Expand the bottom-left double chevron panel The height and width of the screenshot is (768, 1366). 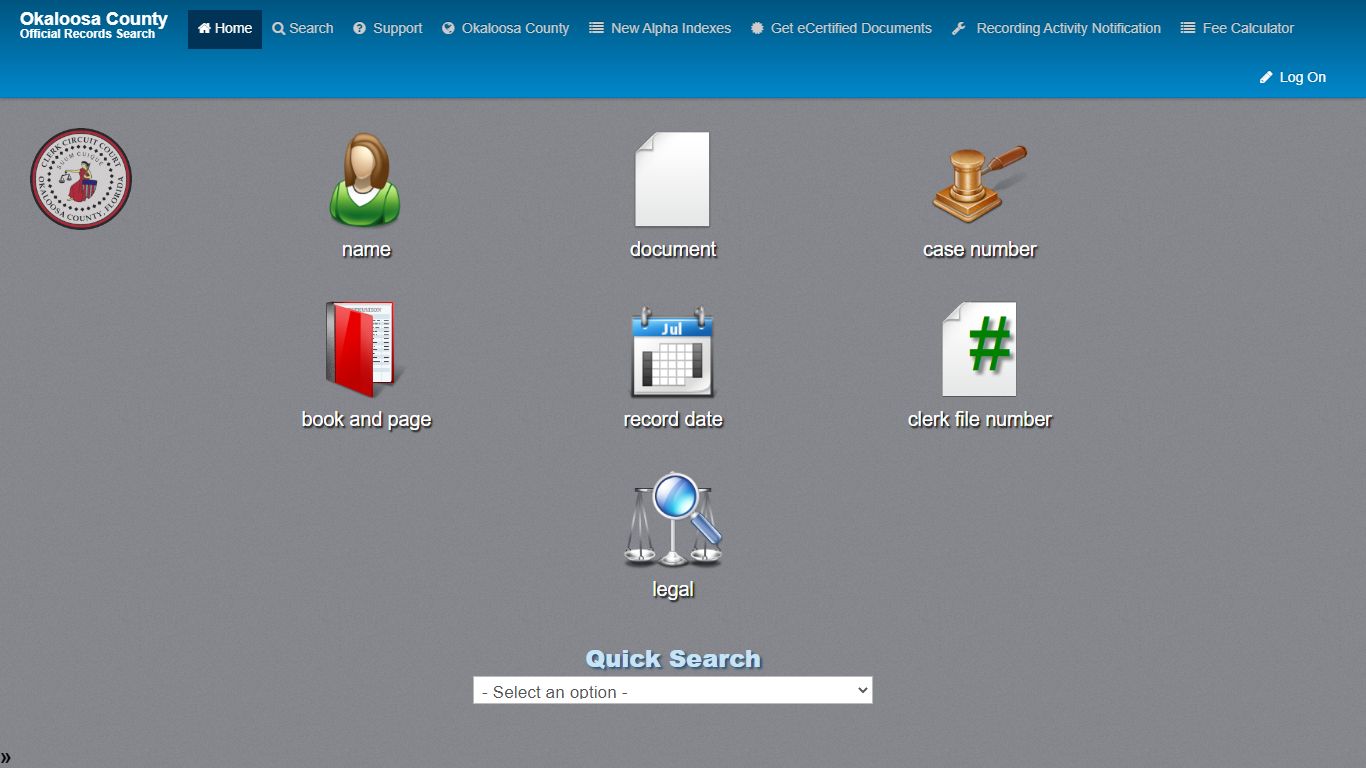pyautogui.click(x=6, y=757)
